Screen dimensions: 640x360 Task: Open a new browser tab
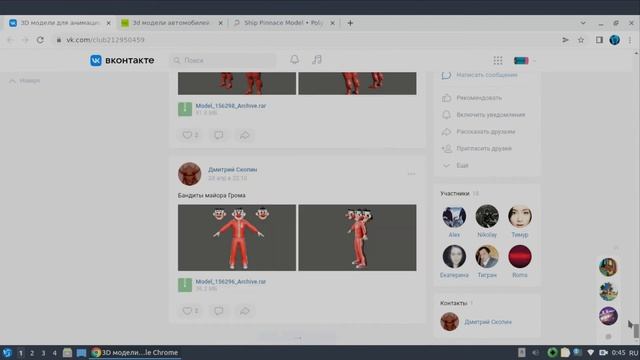pyautogui.click(x=350, y=23)
